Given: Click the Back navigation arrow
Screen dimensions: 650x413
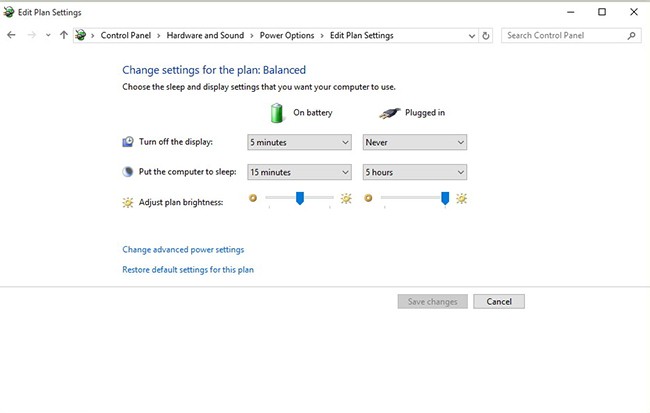Looking at the screenshot, I should (x=11, y=35).
